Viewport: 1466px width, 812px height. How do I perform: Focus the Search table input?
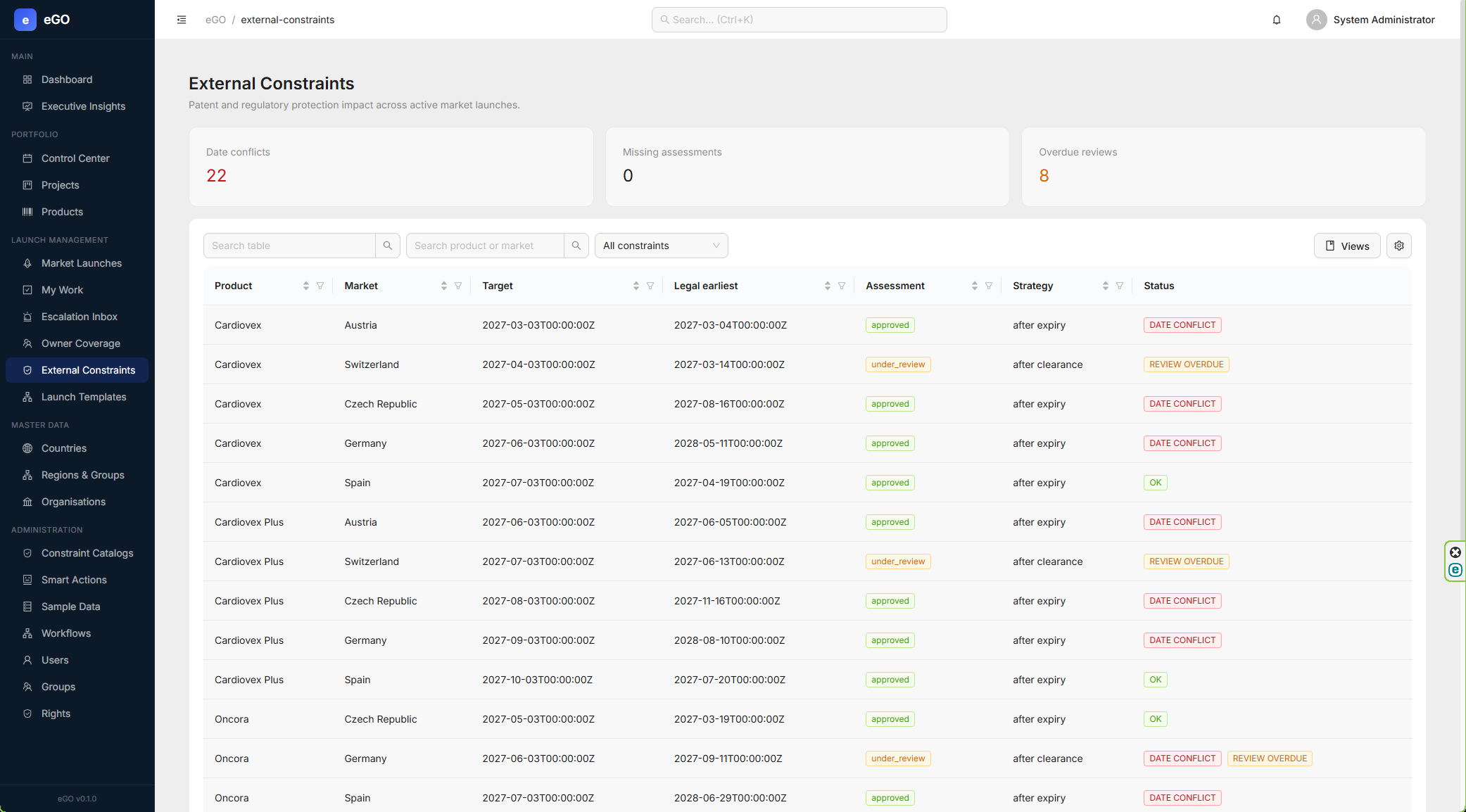[x=289, y=246]
